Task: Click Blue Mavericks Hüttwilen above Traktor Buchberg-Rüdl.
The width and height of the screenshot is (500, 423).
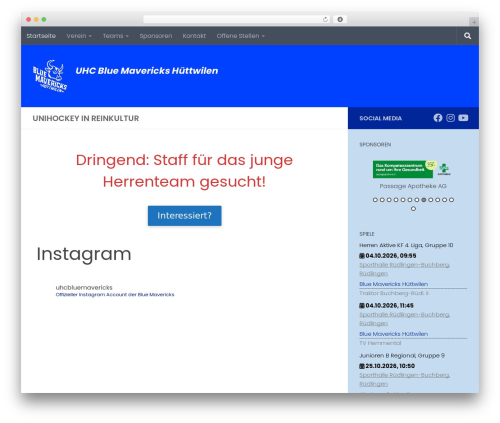Action: click(x=393, y=284)
